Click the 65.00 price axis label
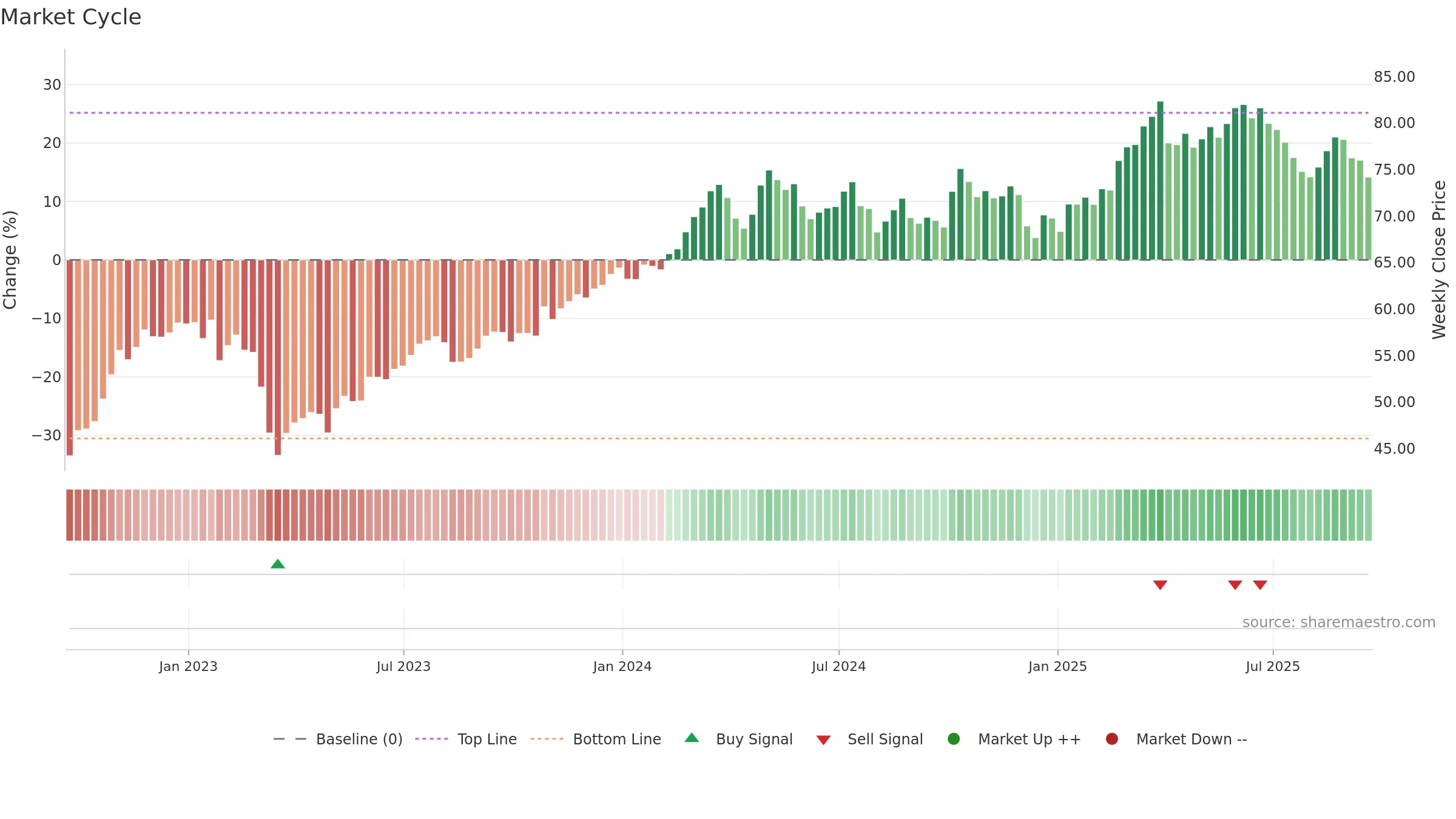 tap(1394, 263)
